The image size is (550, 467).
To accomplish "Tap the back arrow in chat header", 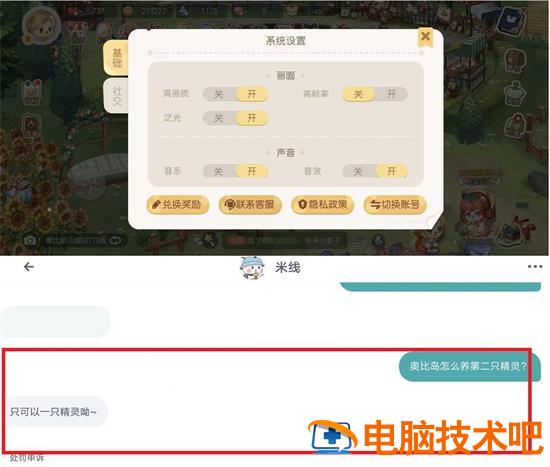I will tap(29, 267).
